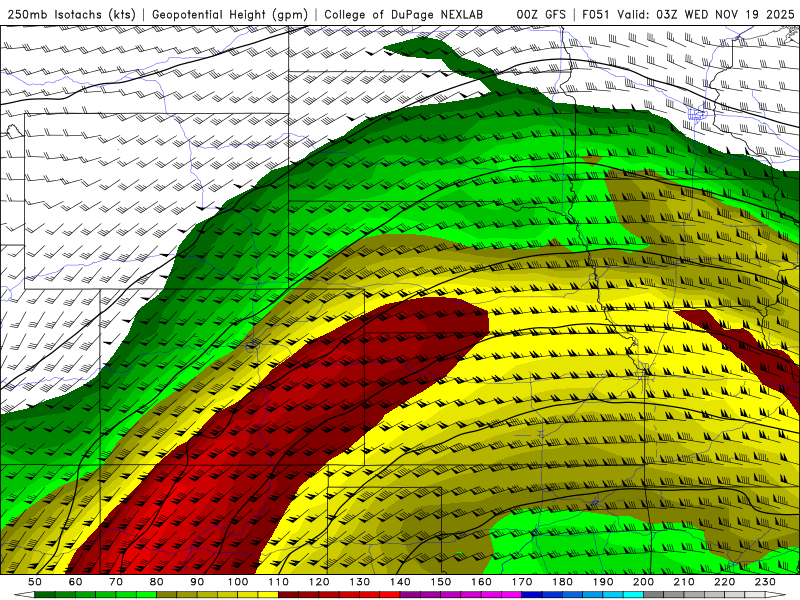Click the '150' value on the color scale

pos(441,582)
